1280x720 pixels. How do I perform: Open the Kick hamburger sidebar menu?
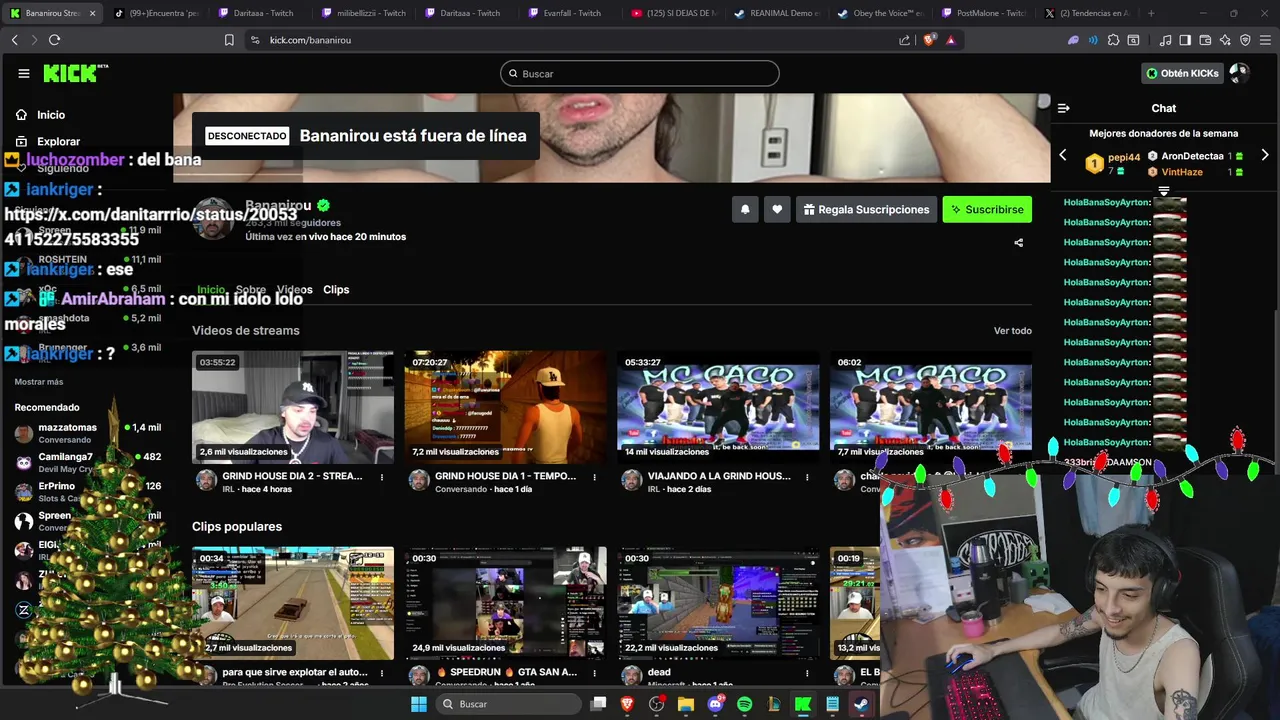coord(24,73)
